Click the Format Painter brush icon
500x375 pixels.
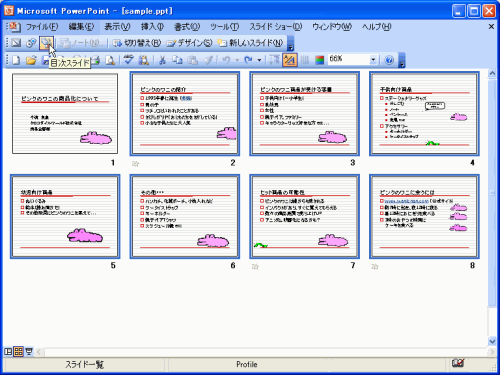point(208,60)
